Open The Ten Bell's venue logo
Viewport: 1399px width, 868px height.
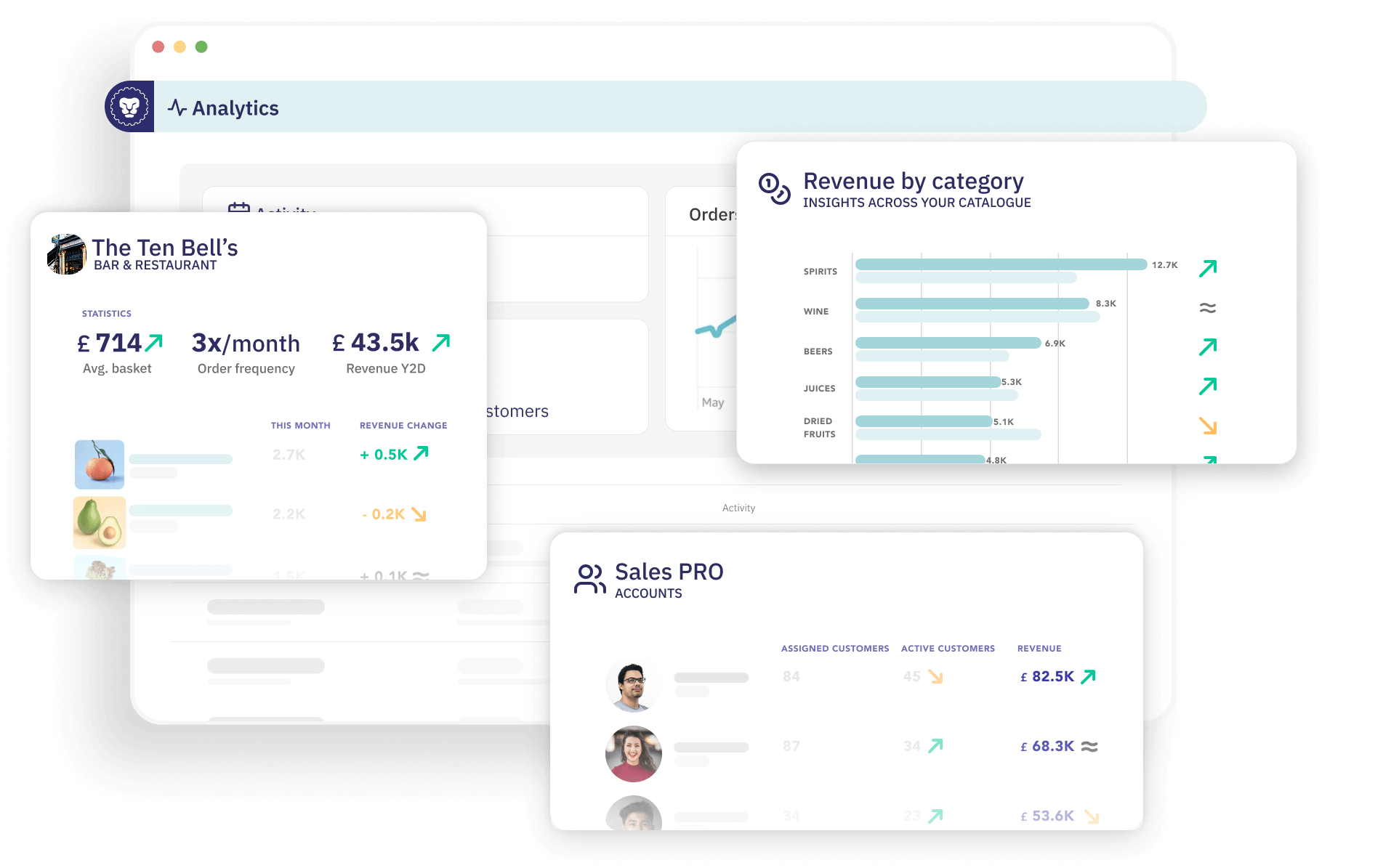pos(67,254)
